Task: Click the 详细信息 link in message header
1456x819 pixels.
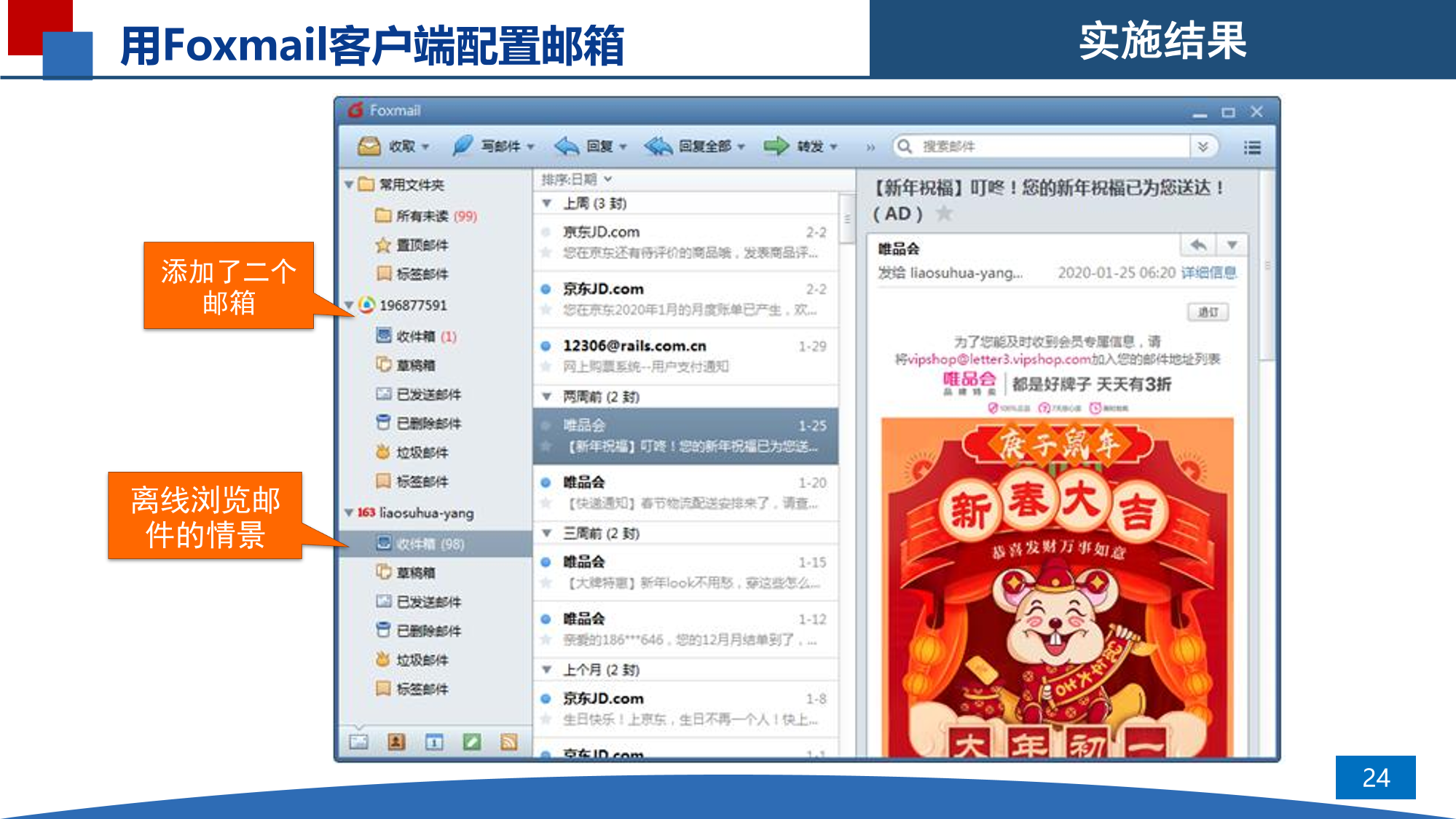Action: [1208, 273]
